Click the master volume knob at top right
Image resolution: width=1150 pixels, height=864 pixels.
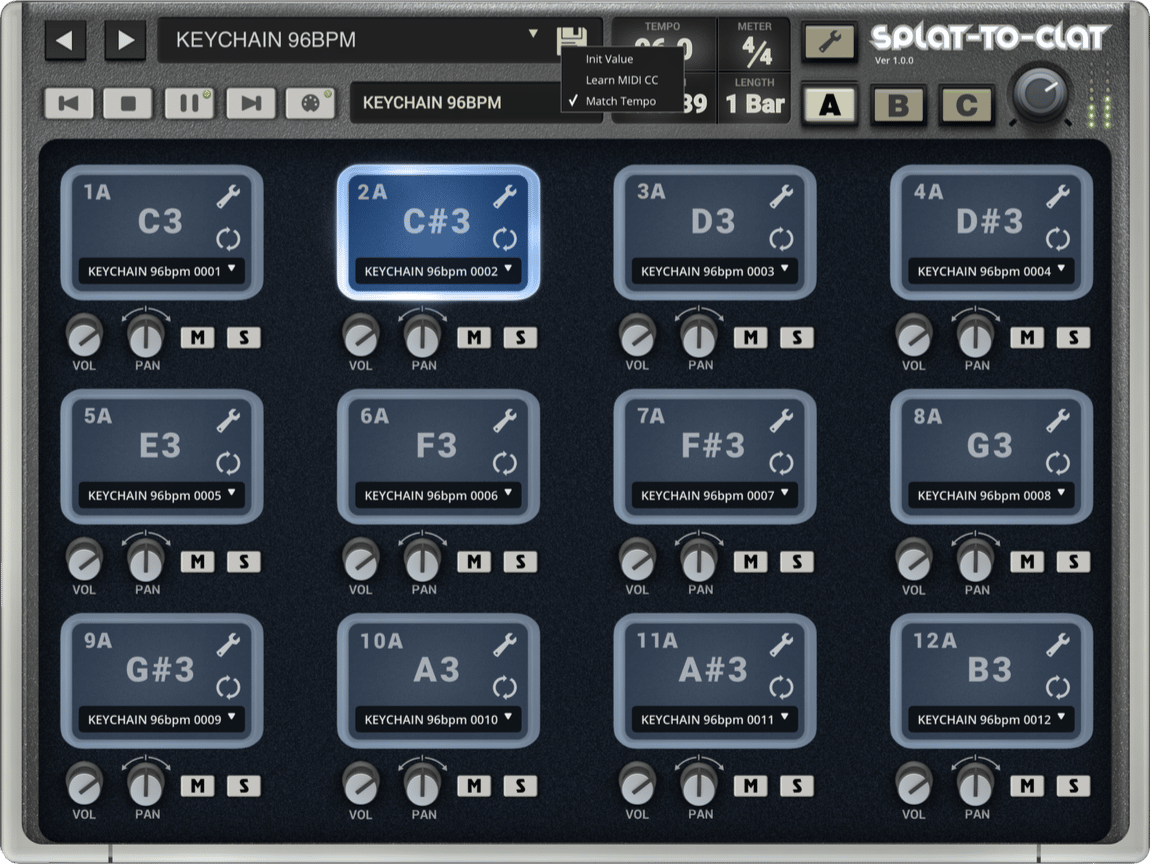point(1041,95)
